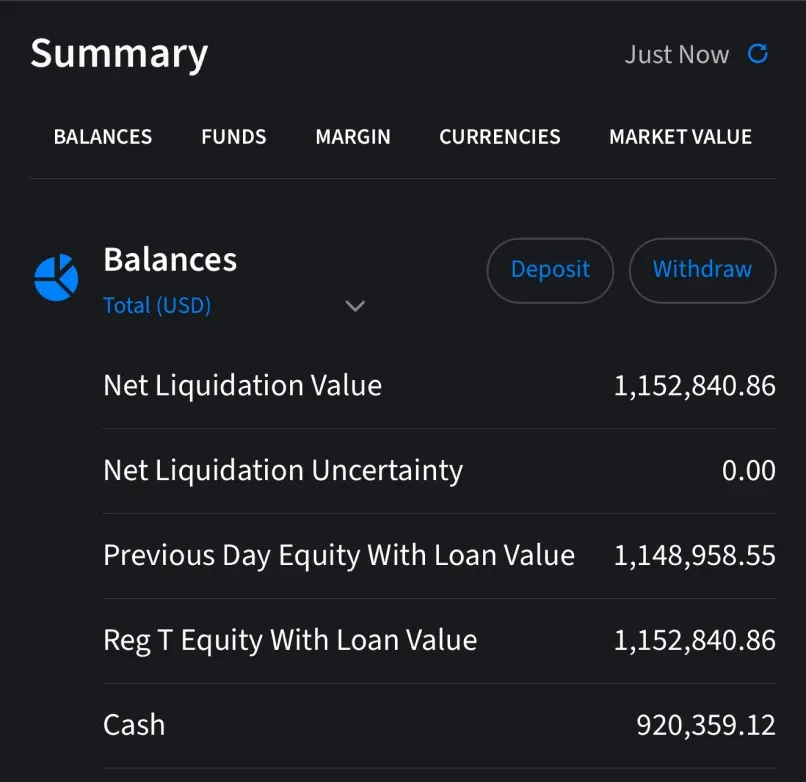Image resolution: width=806 pixels, height=782 pixels.
Task: Select the CURRENCIES tab
Action: 499,137
